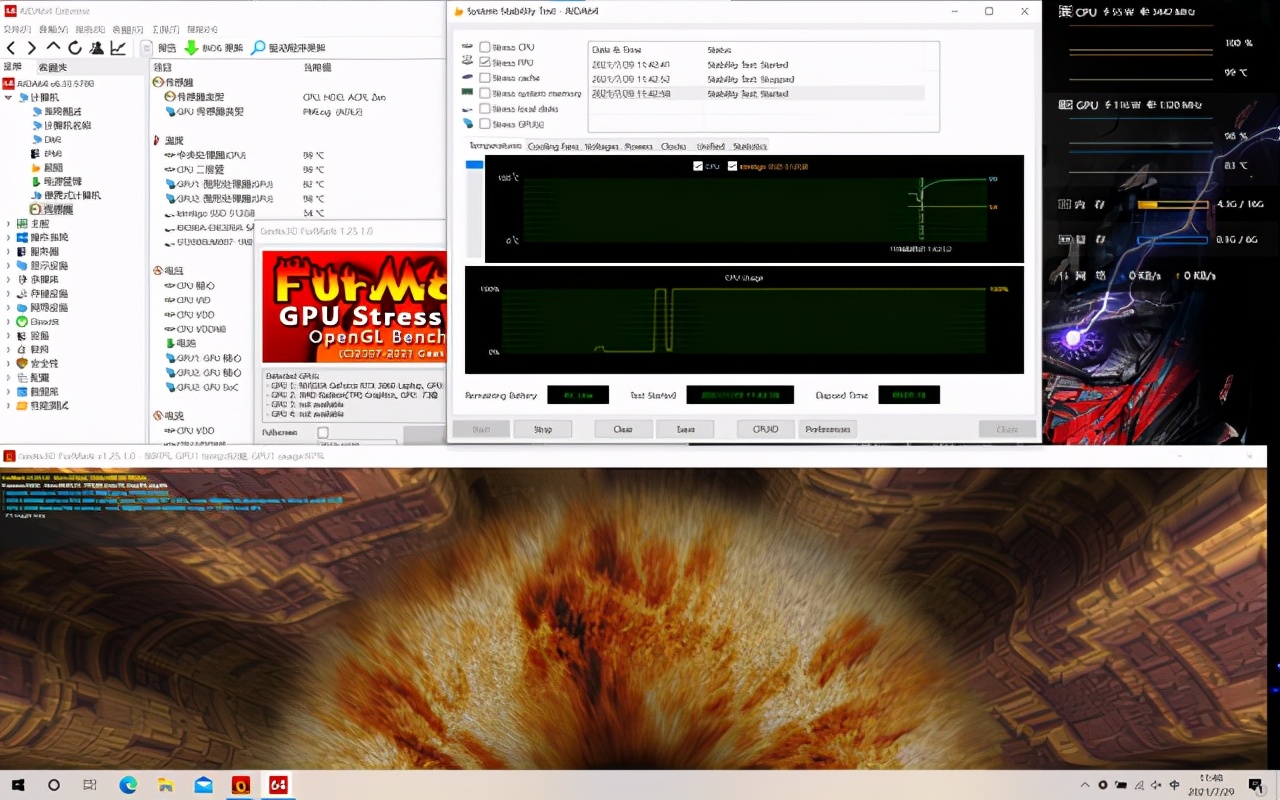Open File Explorer from the taskbar

[x=166, y=785]
